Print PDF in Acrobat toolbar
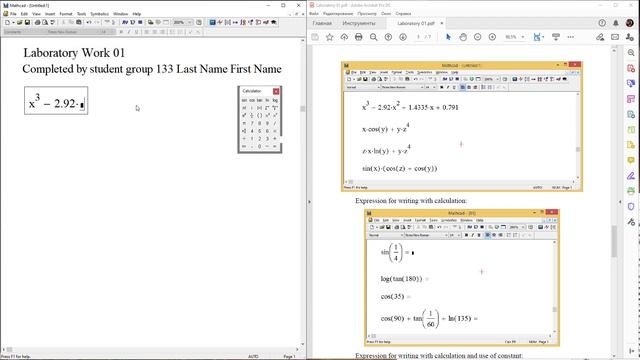This screenshot has height=360, width=640. tap(358, 37)
